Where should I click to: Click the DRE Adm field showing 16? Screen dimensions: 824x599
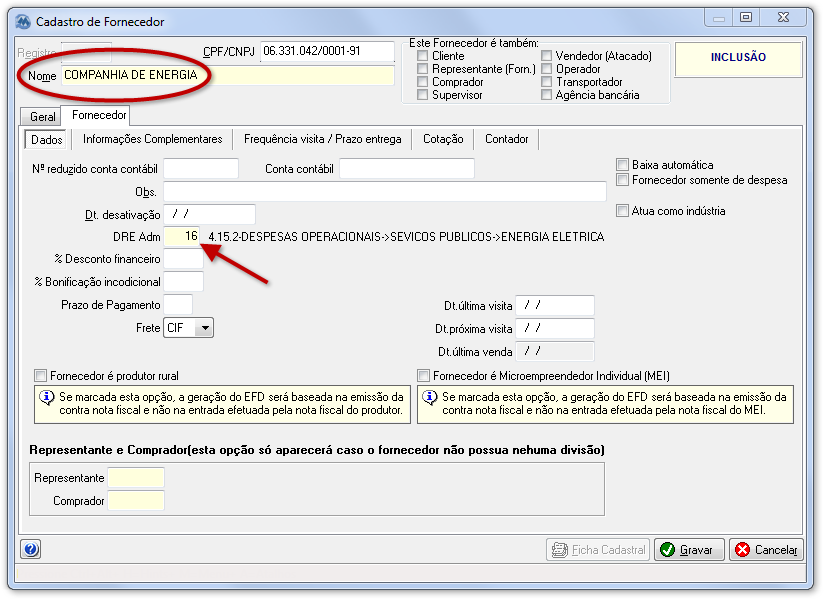[182, 236]
